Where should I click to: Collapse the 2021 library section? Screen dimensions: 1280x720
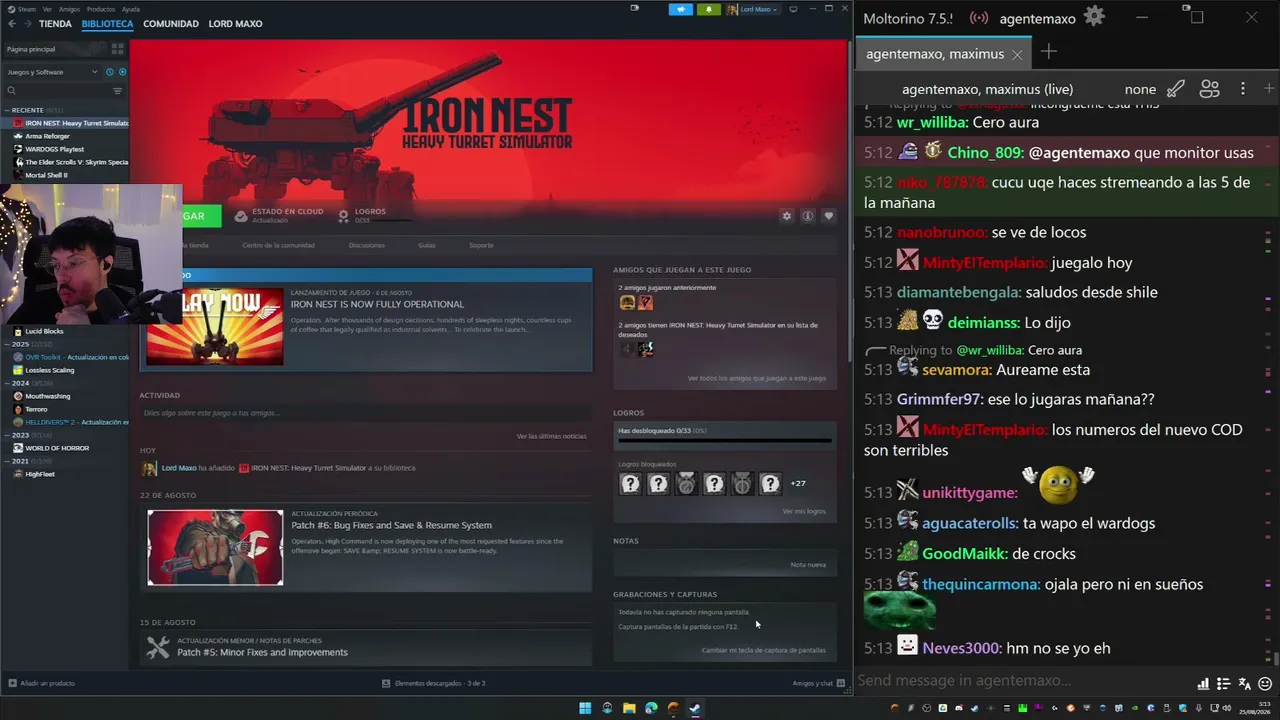8,461
